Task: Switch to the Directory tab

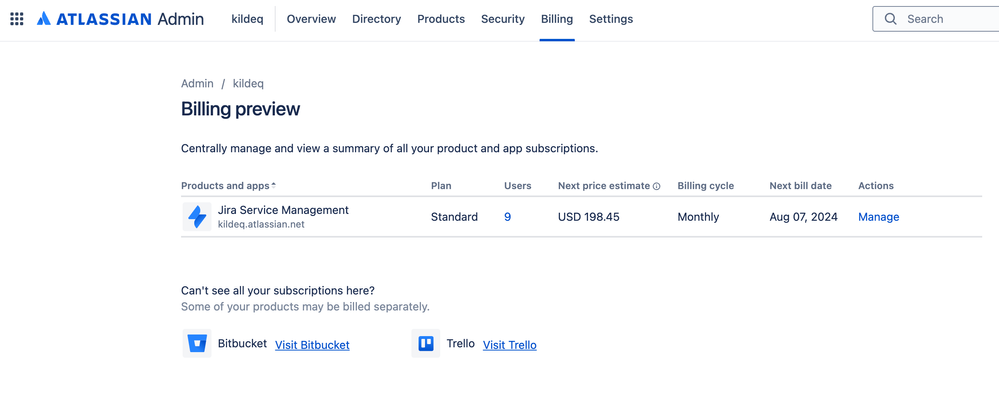Action: coord(377,19)
